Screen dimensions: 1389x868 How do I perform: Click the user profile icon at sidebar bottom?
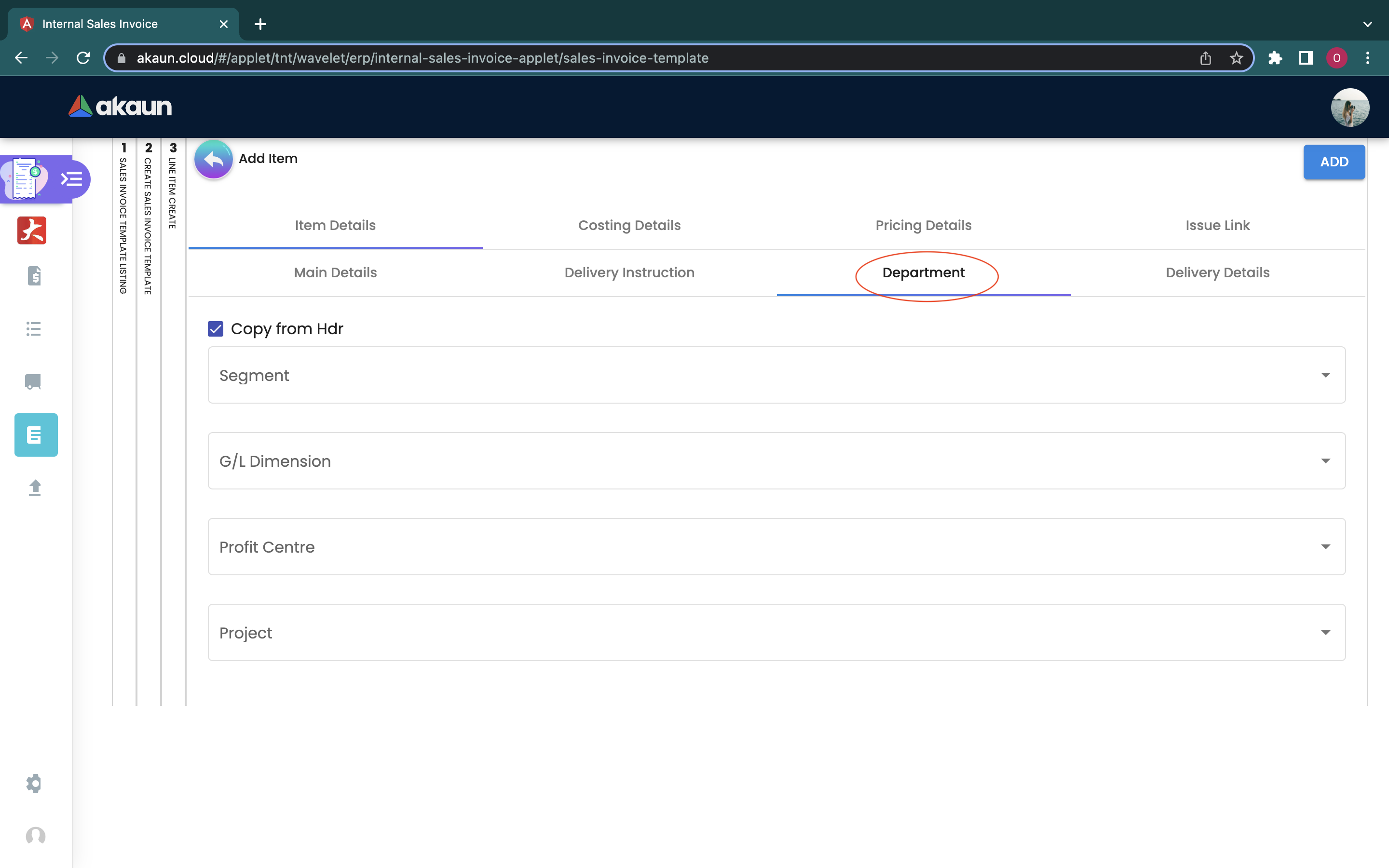point(36,836)
